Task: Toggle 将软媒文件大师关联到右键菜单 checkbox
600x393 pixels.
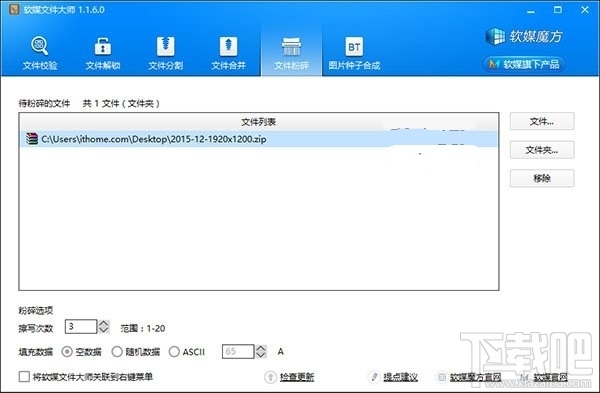Action: (x=24, y=377)
